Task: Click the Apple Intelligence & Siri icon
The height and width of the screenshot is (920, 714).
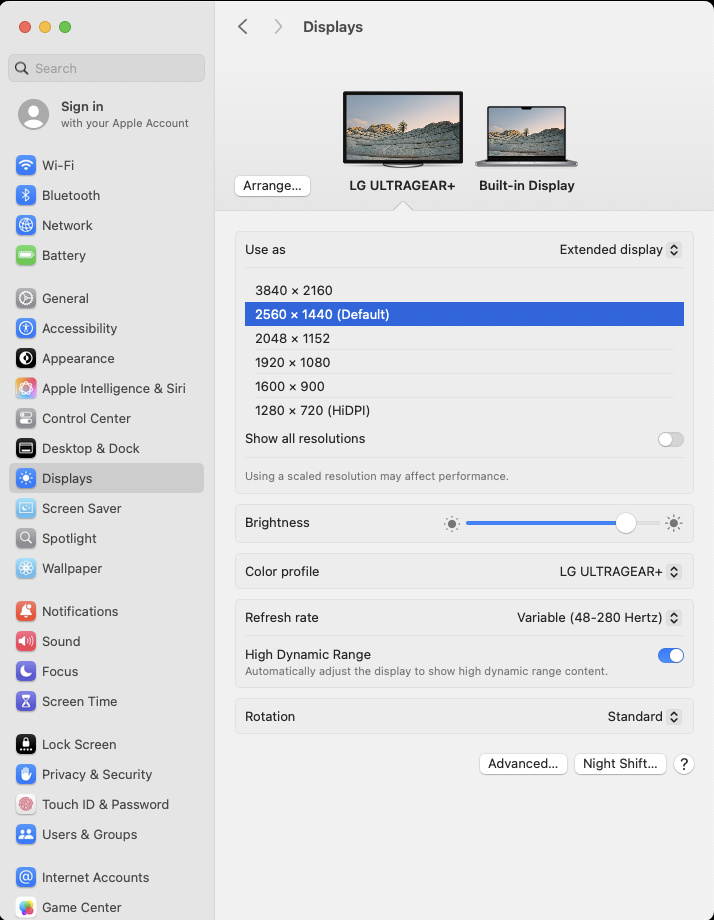Action: (26, 388)
